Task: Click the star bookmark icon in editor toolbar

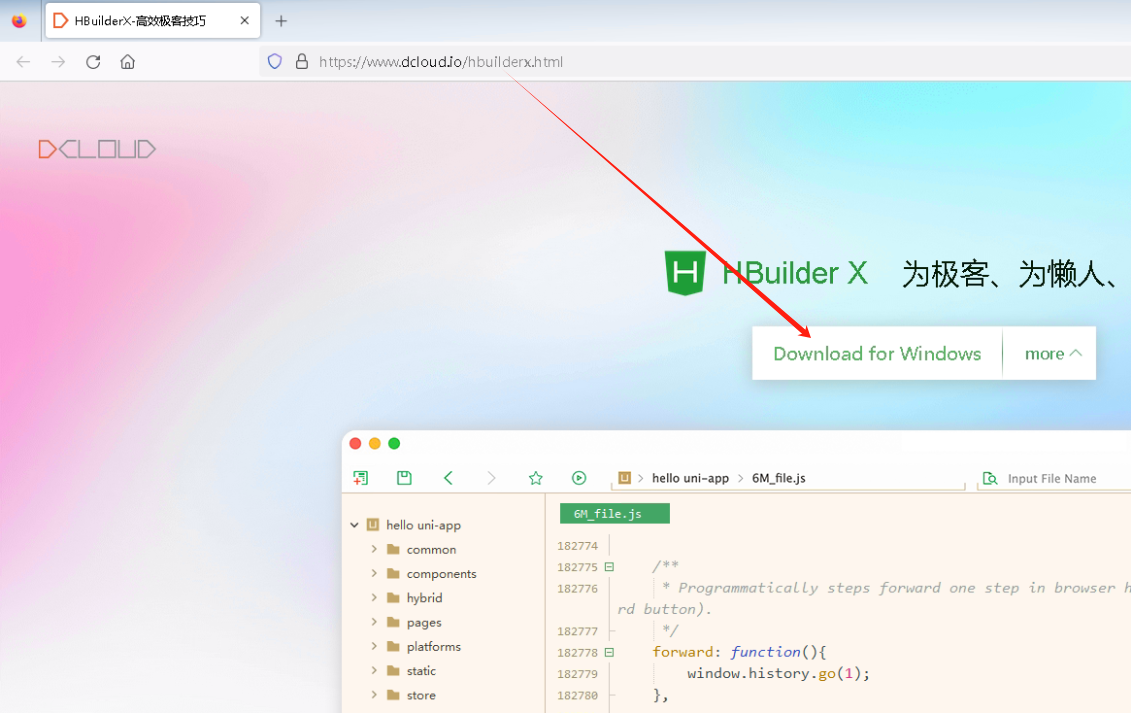Action: 535,478
